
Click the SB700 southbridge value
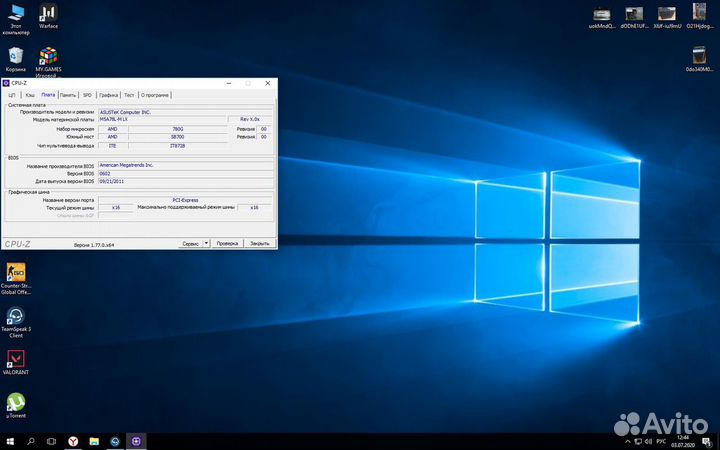click(x=178, y=137)
